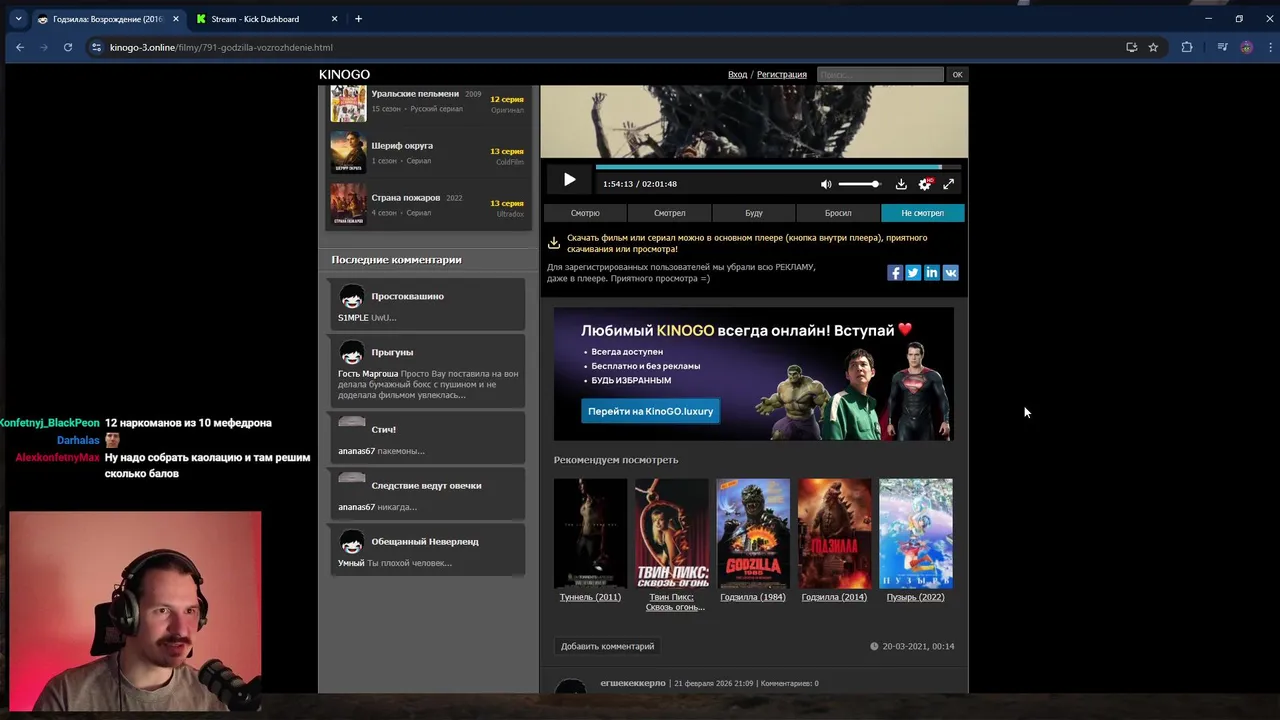Click the OK search button
Viewport: 1280px width, 720px height.
click(957, 74)
